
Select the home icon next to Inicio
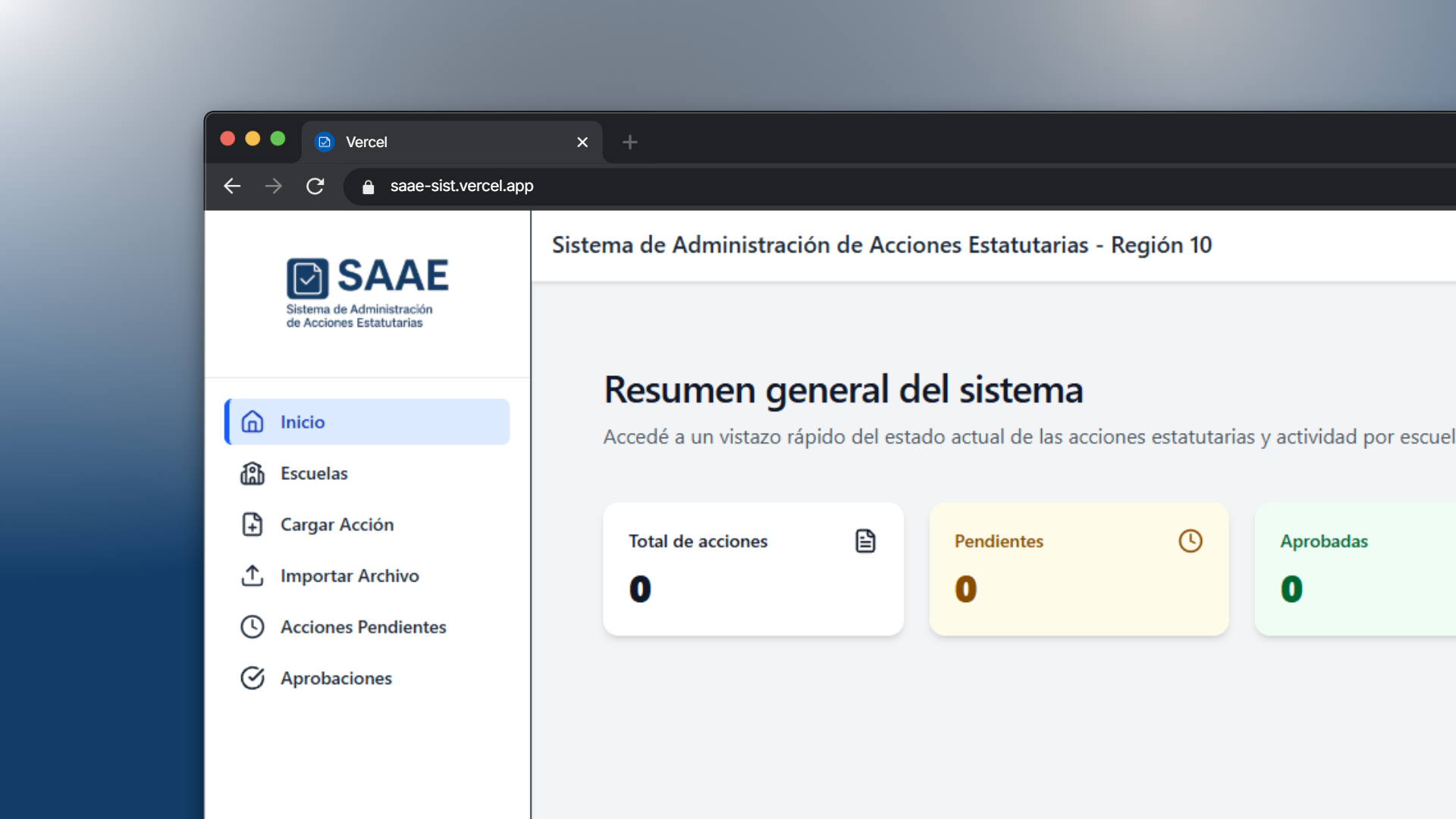[x=253, y=422]
